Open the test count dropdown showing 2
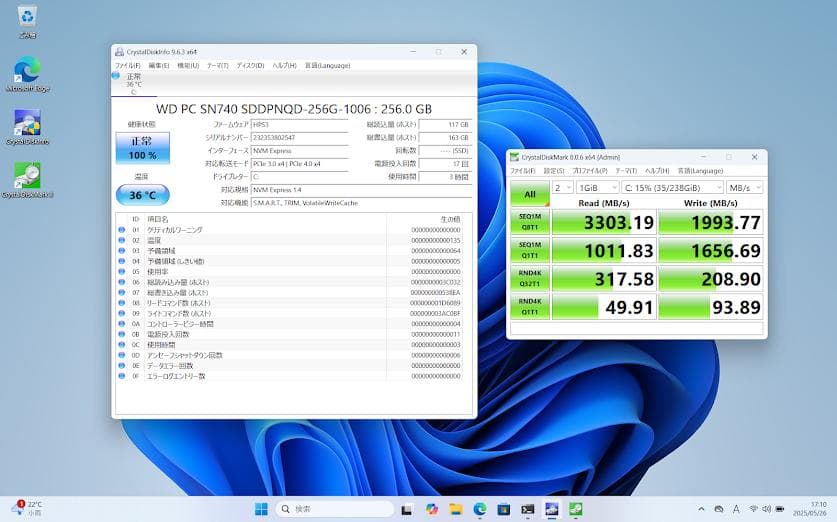 (x=563, y=188)
